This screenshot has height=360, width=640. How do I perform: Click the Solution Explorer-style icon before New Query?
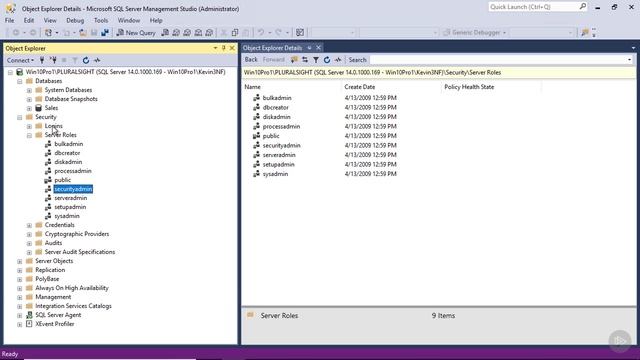(105, 33)
